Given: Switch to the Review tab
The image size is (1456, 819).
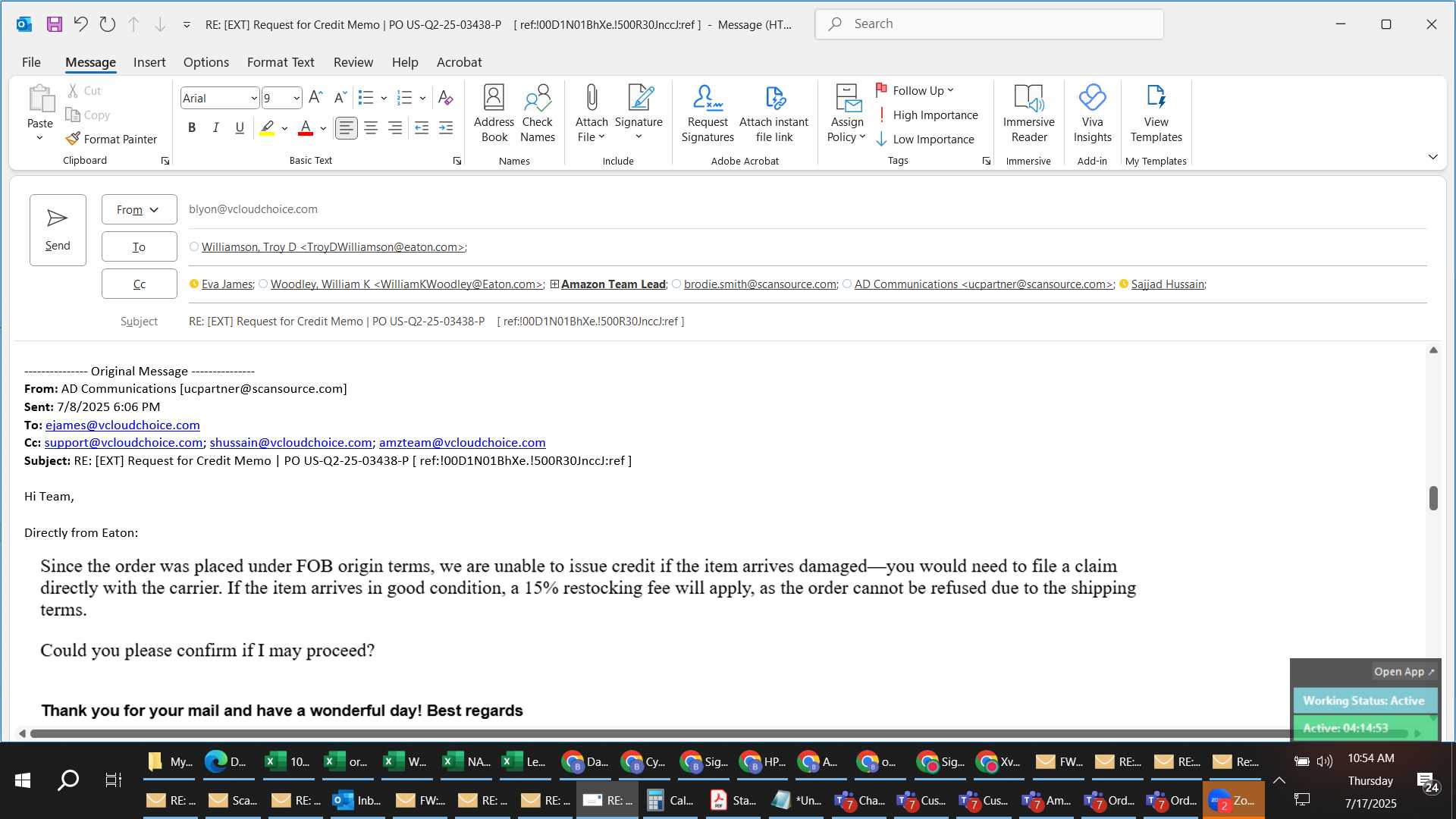Looking at the screenshot, I should coord(353,62).
